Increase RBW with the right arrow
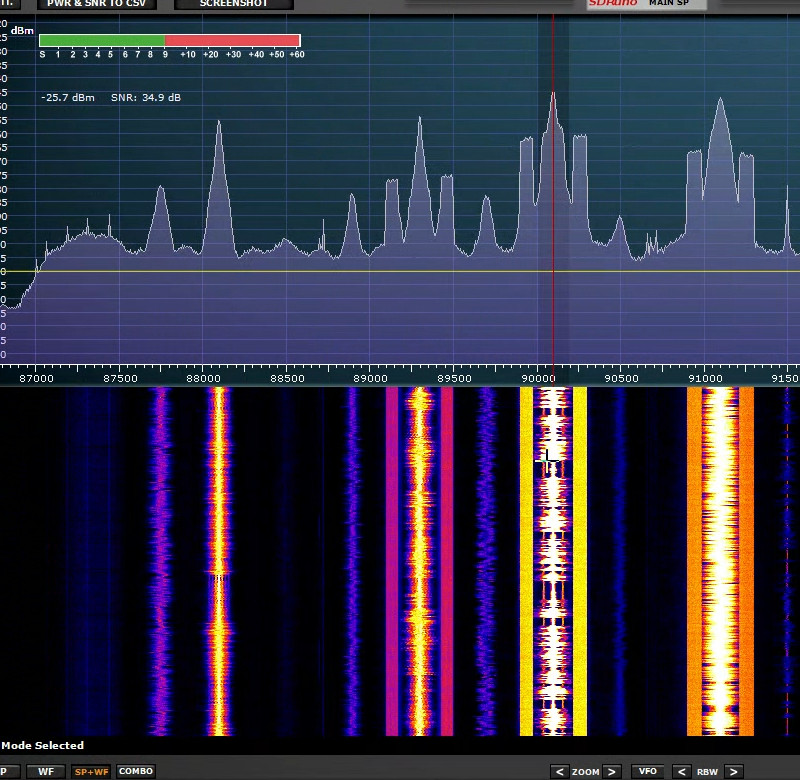 pos(733,771)
